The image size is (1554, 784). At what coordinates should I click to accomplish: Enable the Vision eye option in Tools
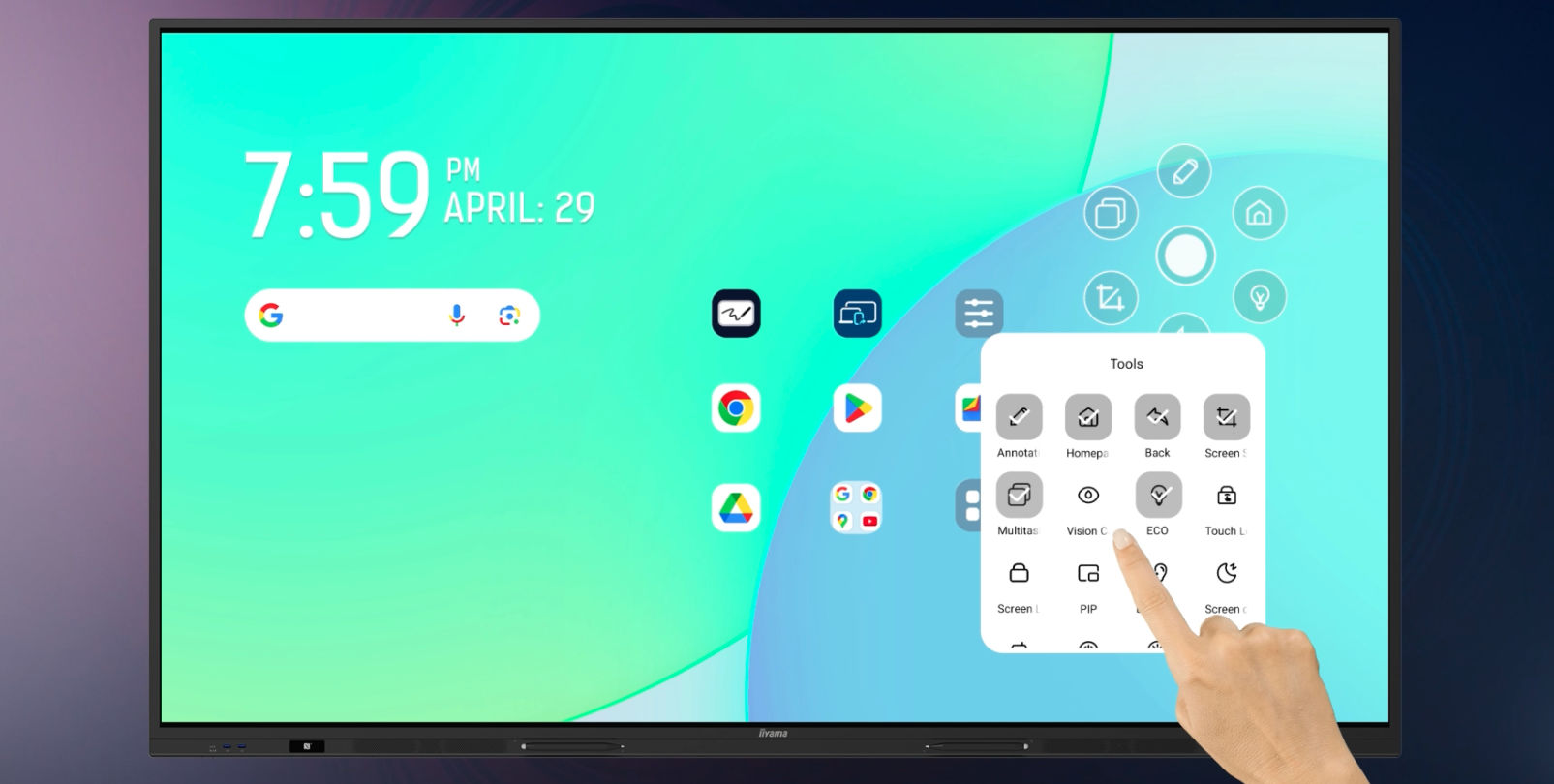click(1087, 496)
